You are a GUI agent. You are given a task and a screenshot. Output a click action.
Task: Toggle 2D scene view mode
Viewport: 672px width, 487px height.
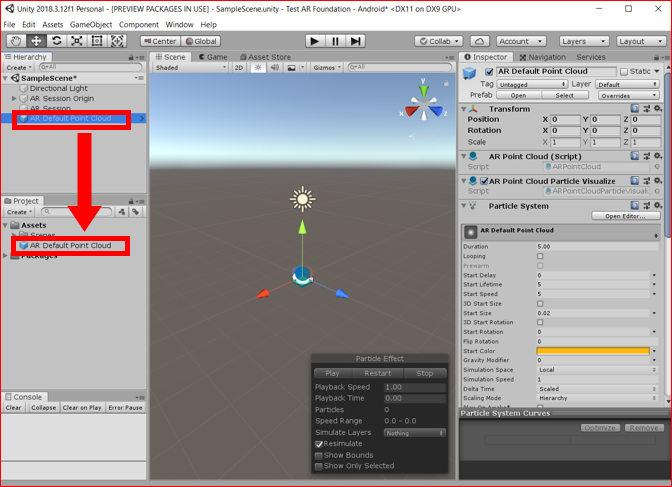(x=239, y=67)
